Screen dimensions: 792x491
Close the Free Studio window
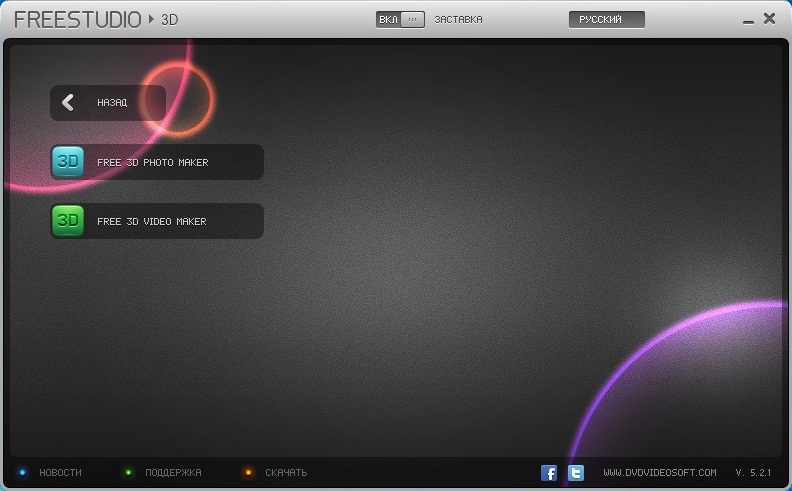pyautogui.click(x=769, y=18)
